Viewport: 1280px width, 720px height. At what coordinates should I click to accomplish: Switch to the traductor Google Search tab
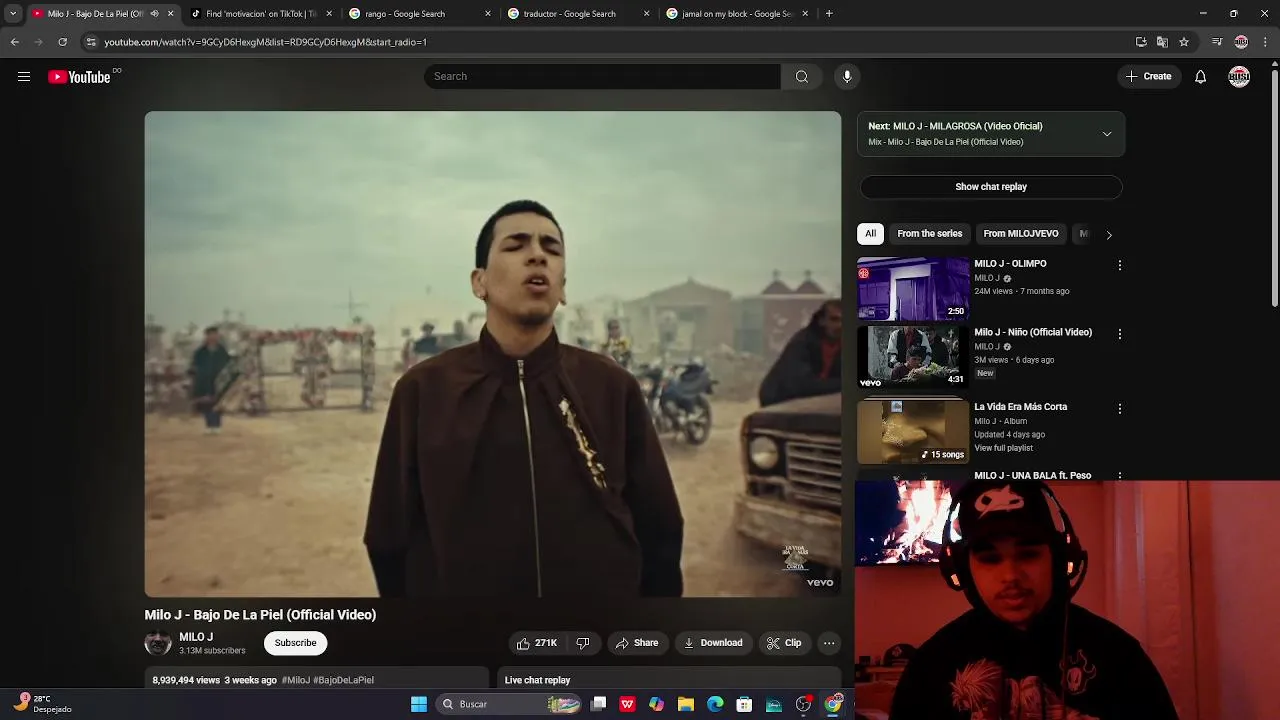[577, 14]
